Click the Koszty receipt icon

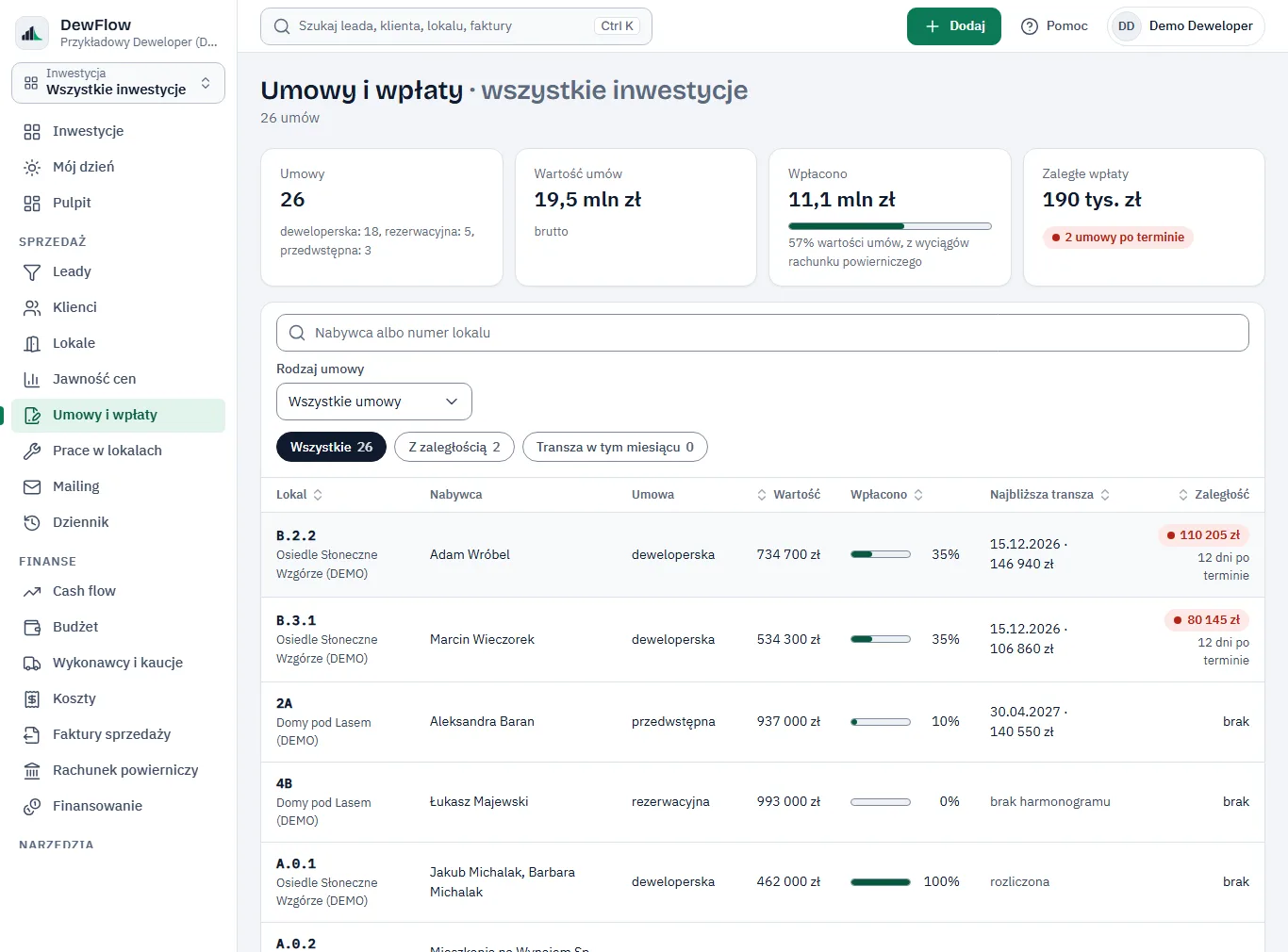click(x=32, y=698)
